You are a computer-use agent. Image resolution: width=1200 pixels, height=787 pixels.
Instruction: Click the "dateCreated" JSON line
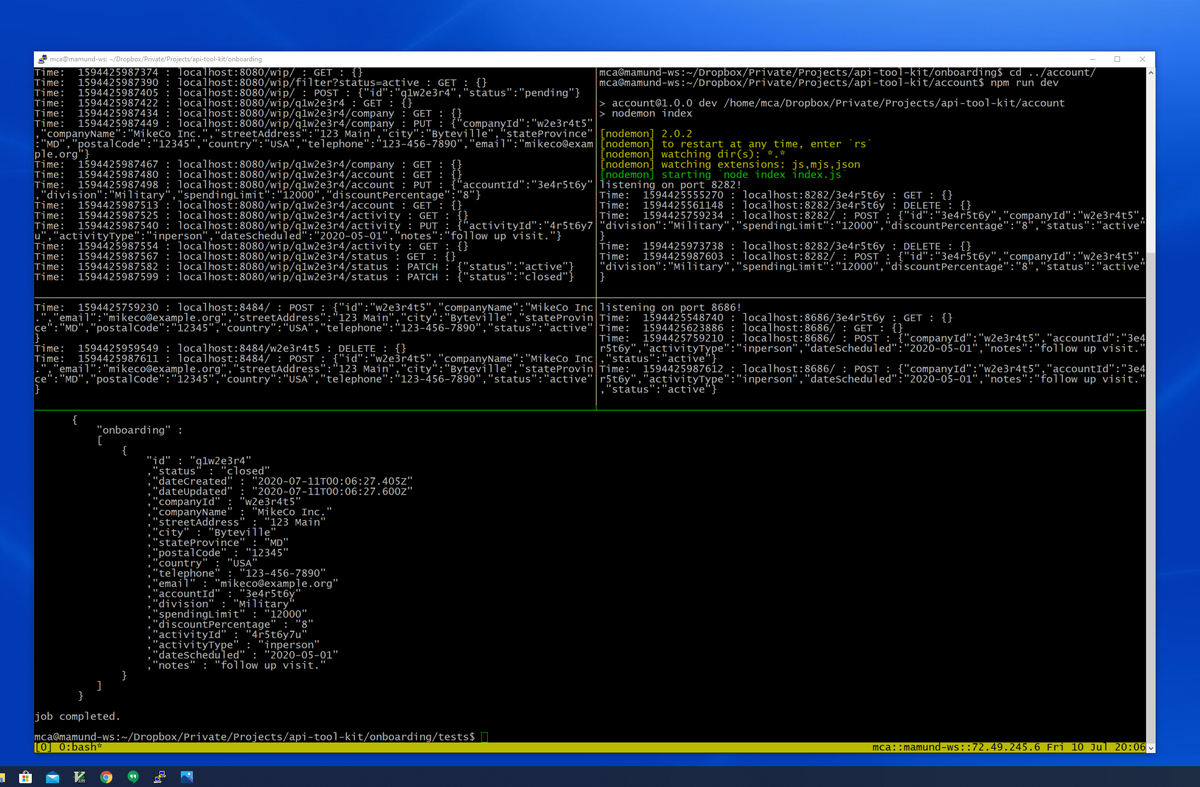pos(279,480)
